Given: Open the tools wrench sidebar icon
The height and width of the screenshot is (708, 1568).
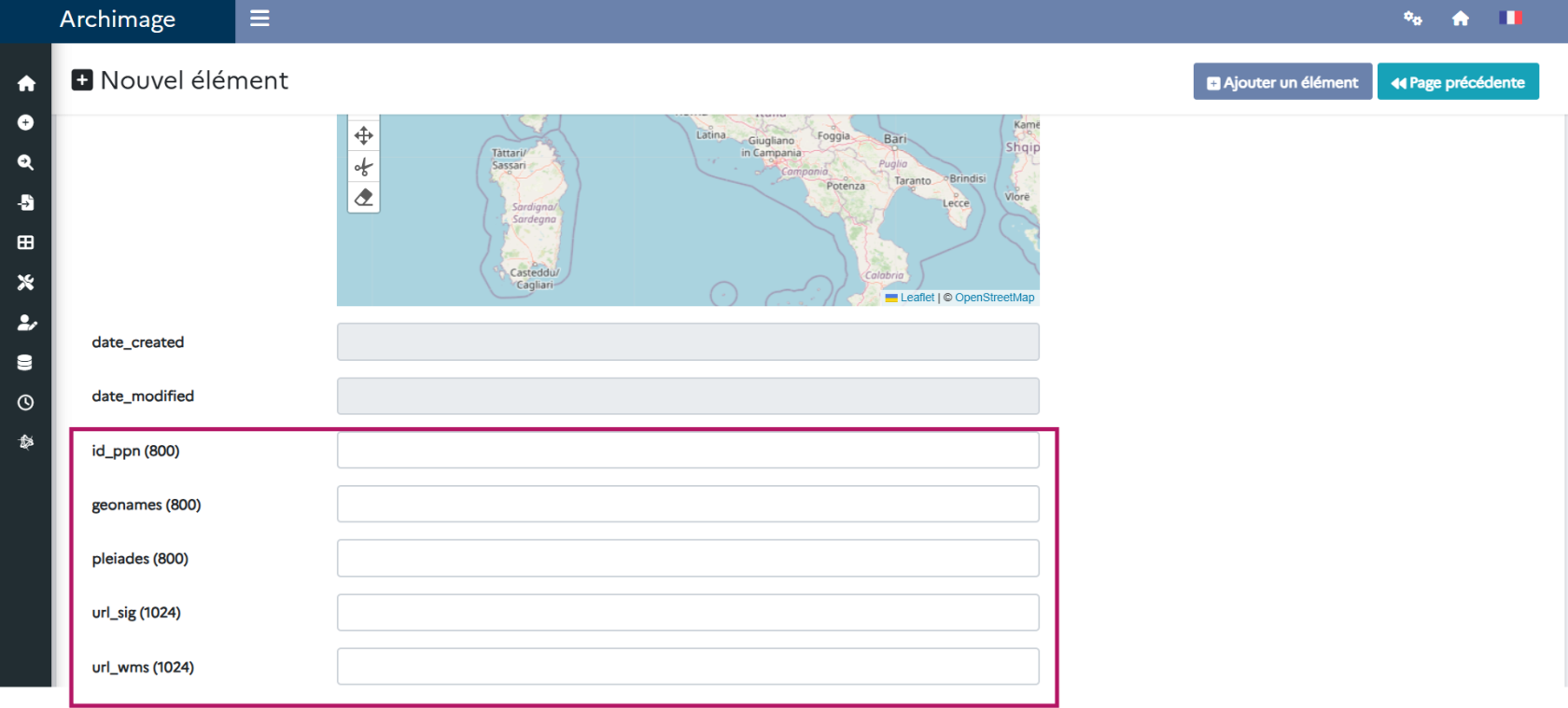Looking at the screenshot, I should [26, 283].
